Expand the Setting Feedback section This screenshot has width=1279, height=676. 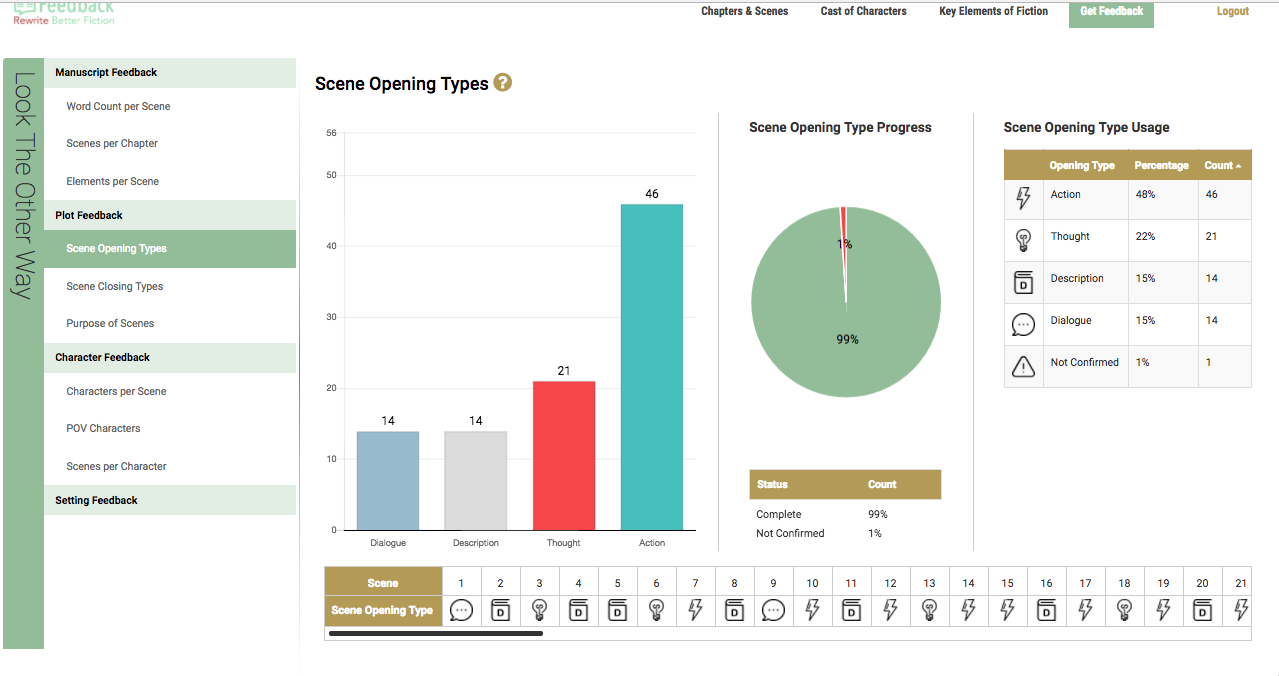pyautogui.click(x=97, y=500)
